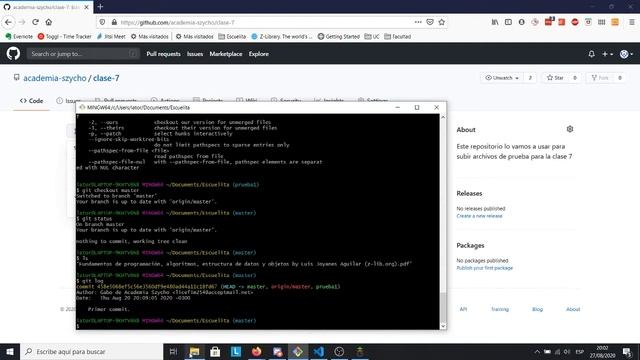Screen dimensions: 640x360
Task: Click the Git Bash taskbar icon
Action: coord(298,351)
